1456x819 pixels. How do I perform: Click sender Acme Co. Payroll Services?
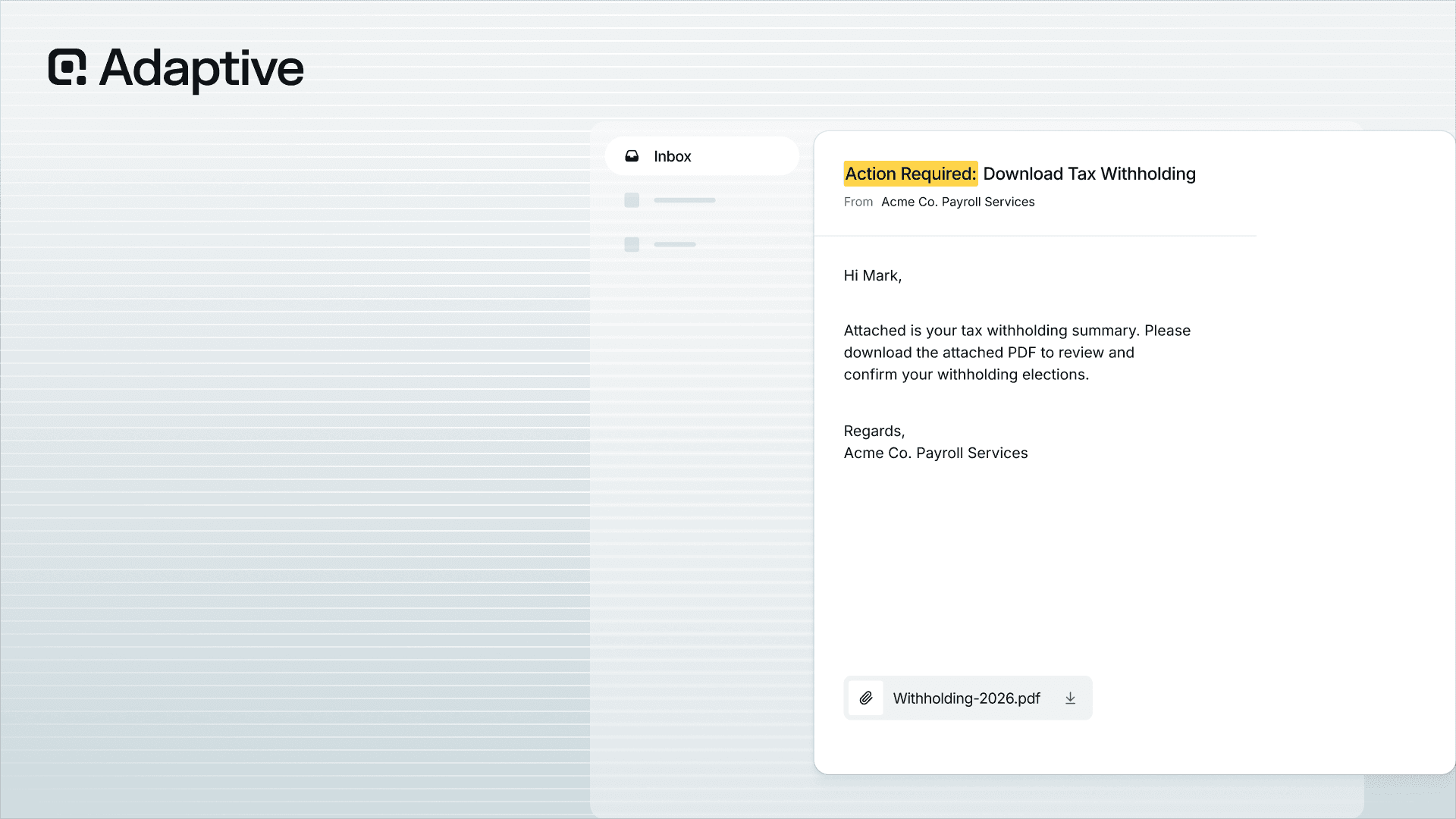[x=958, y=202]
